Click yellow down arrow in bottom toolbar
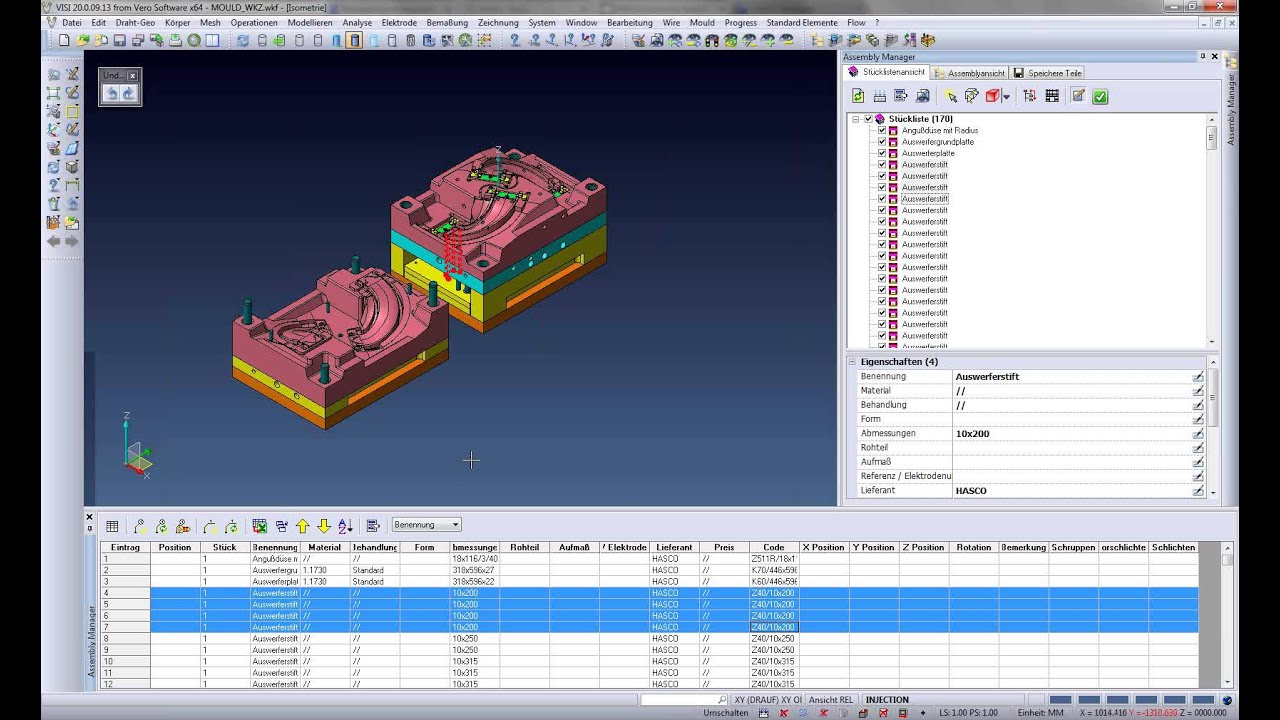Viewport: 1280px width, 720px height. (x=323, y=526)
